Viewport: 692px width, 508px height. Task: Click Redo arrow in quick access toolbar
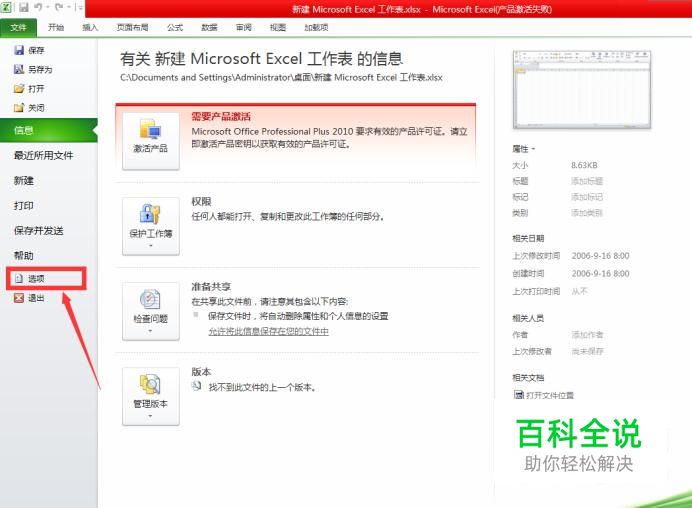pos(59,7)
